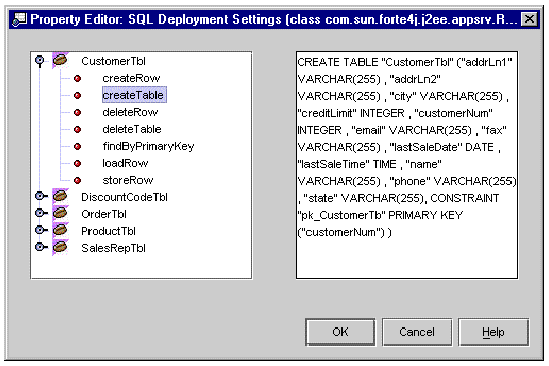Close the Property Editor dialog
Screen dimensions: 549x366
tap(529, 19)
